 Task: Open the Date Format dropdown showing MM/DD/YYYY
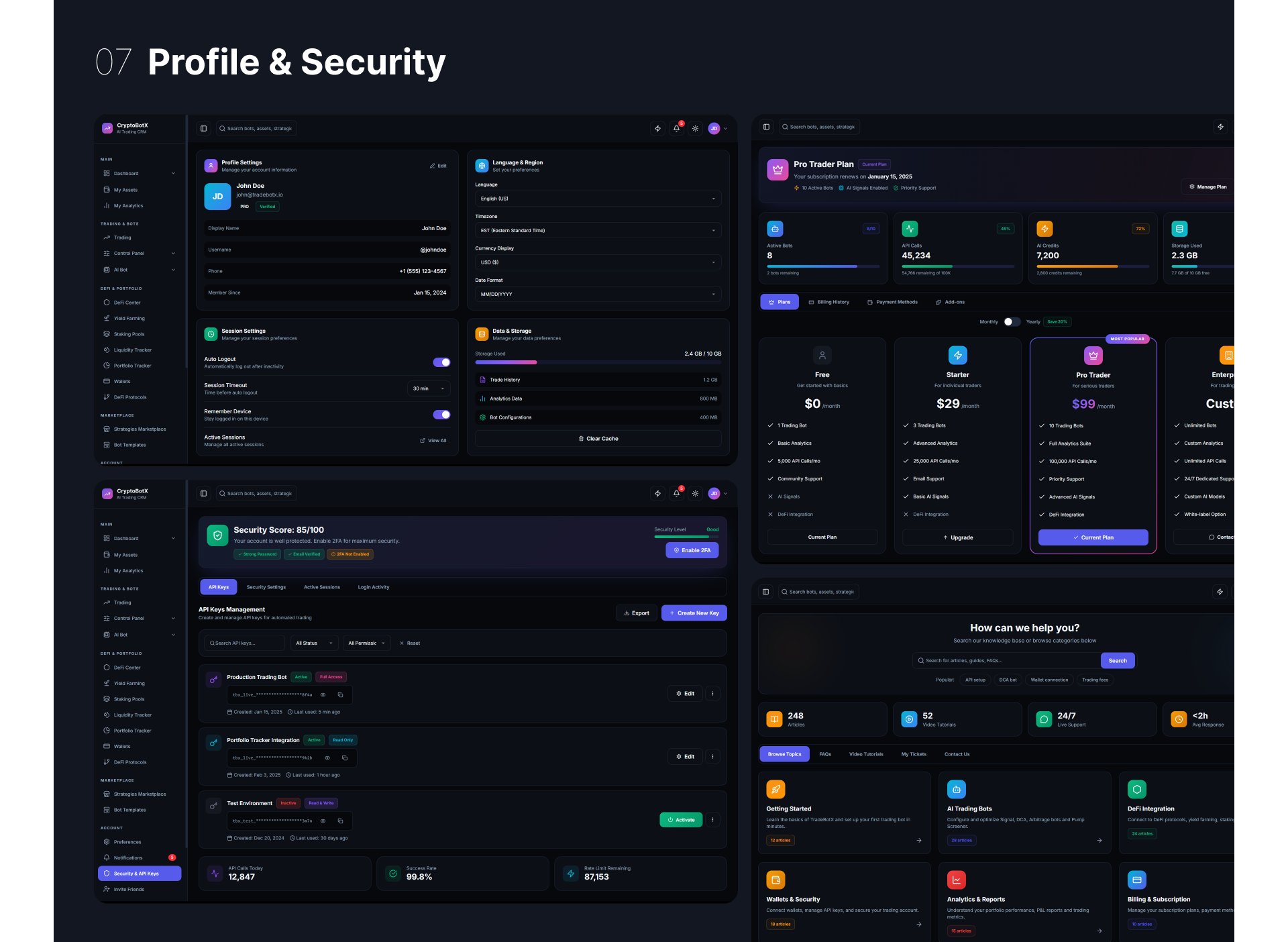pyautogui.click(x=598, y=294)
